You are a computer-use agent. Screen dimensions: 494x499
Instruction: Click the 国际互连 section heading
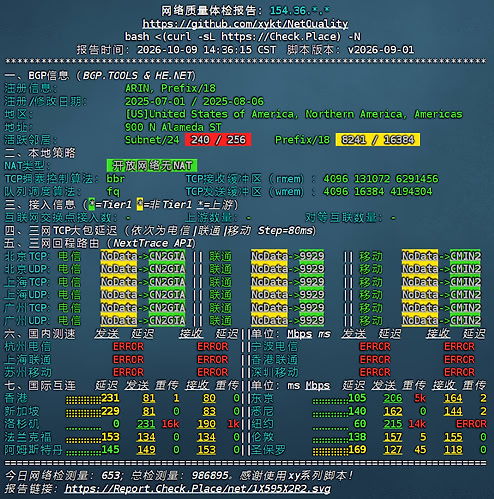pos(40,385)
